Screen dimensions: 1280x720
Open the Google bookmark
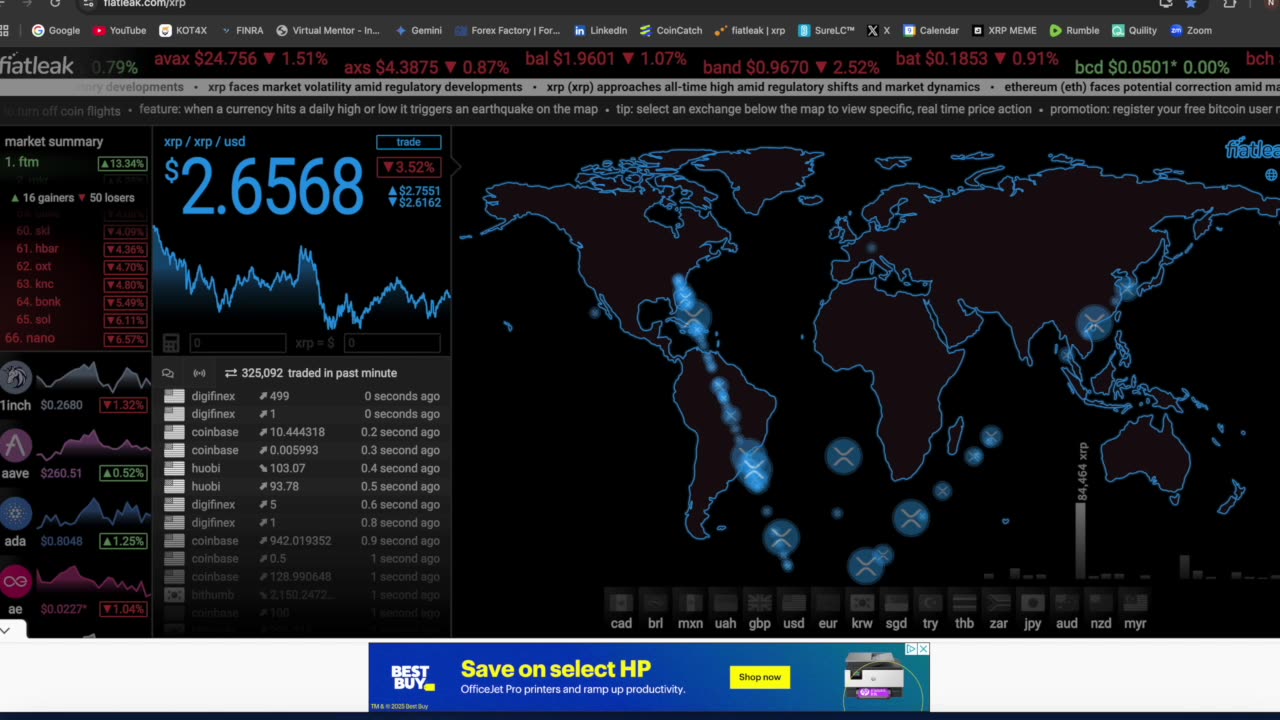coord(56,30)
